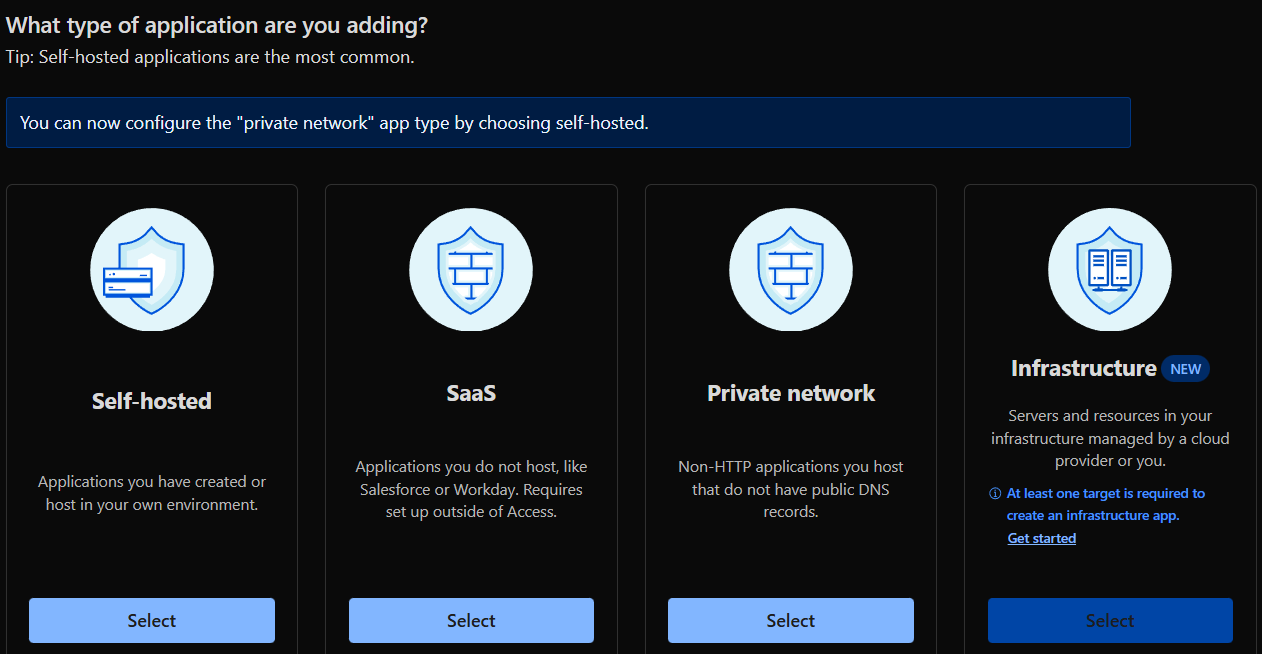Click the Select button under Infrastructure
Image resolution: width=1262 pixels, height=654 pixels.
click(1110, 620)
